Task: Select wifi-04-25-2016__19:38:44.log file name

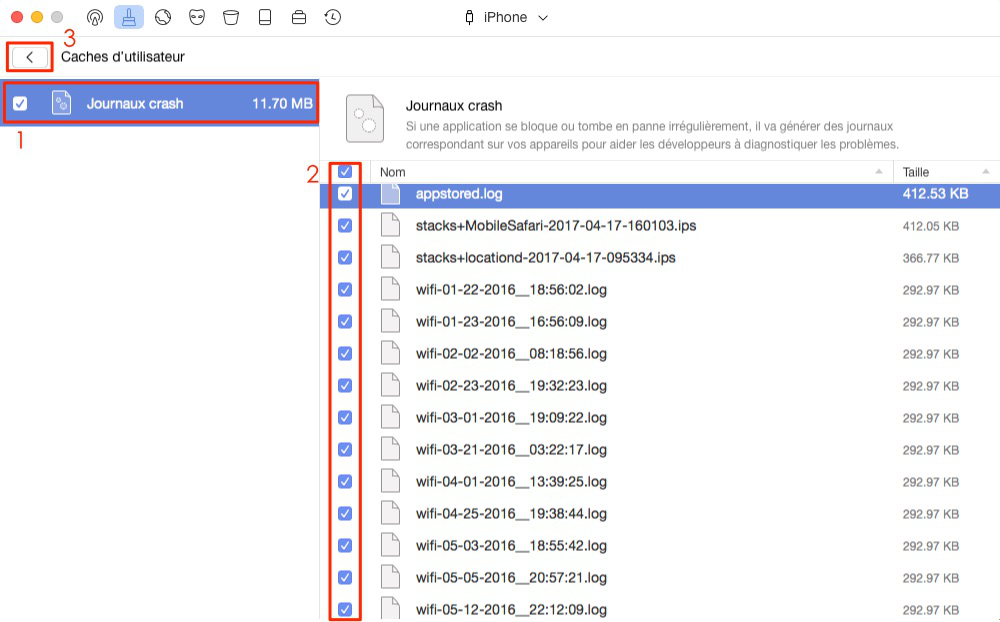Action: (511, 513)
